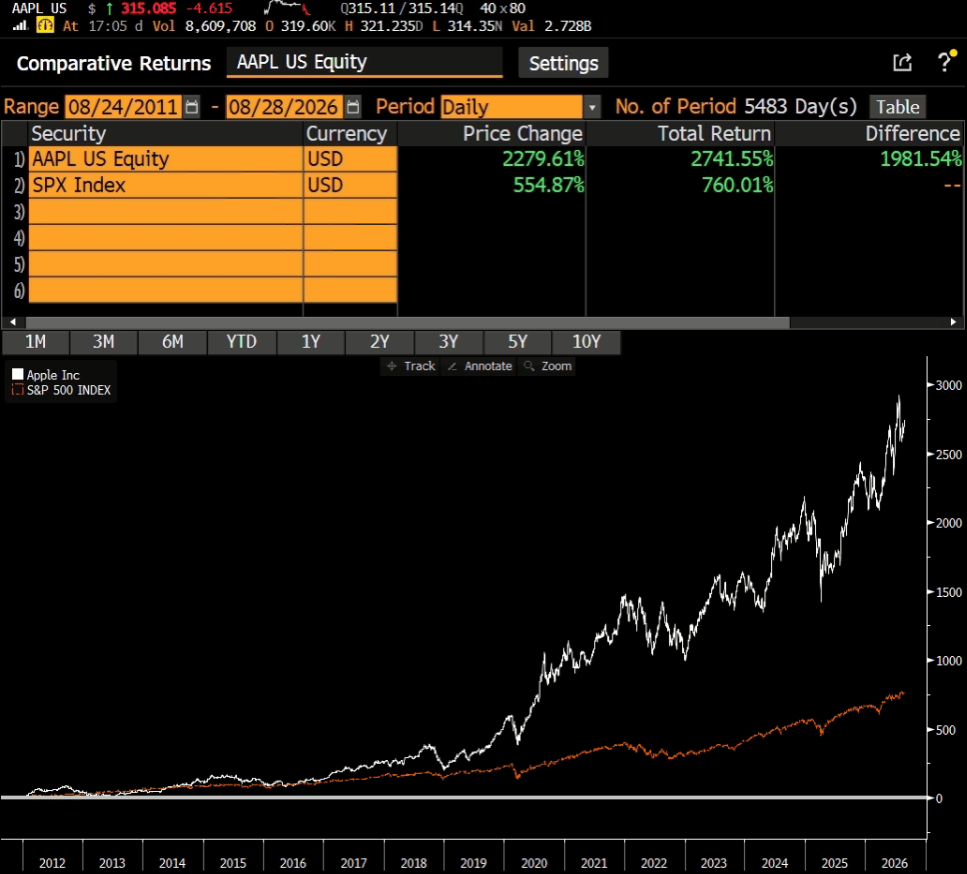Click the signal bars icon
The image size is (967, 874).
20,25
